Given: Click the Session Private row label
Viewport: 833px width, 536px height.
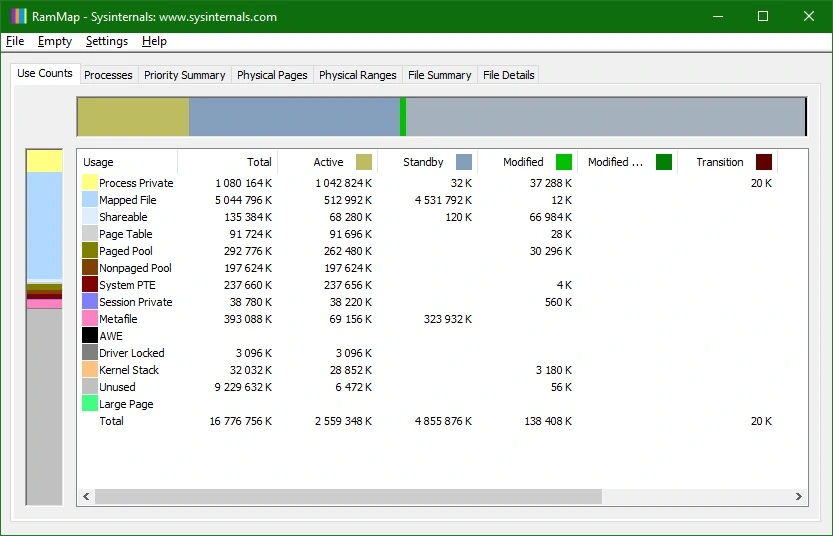Looking at the screenshot, I should coord(135,302).
